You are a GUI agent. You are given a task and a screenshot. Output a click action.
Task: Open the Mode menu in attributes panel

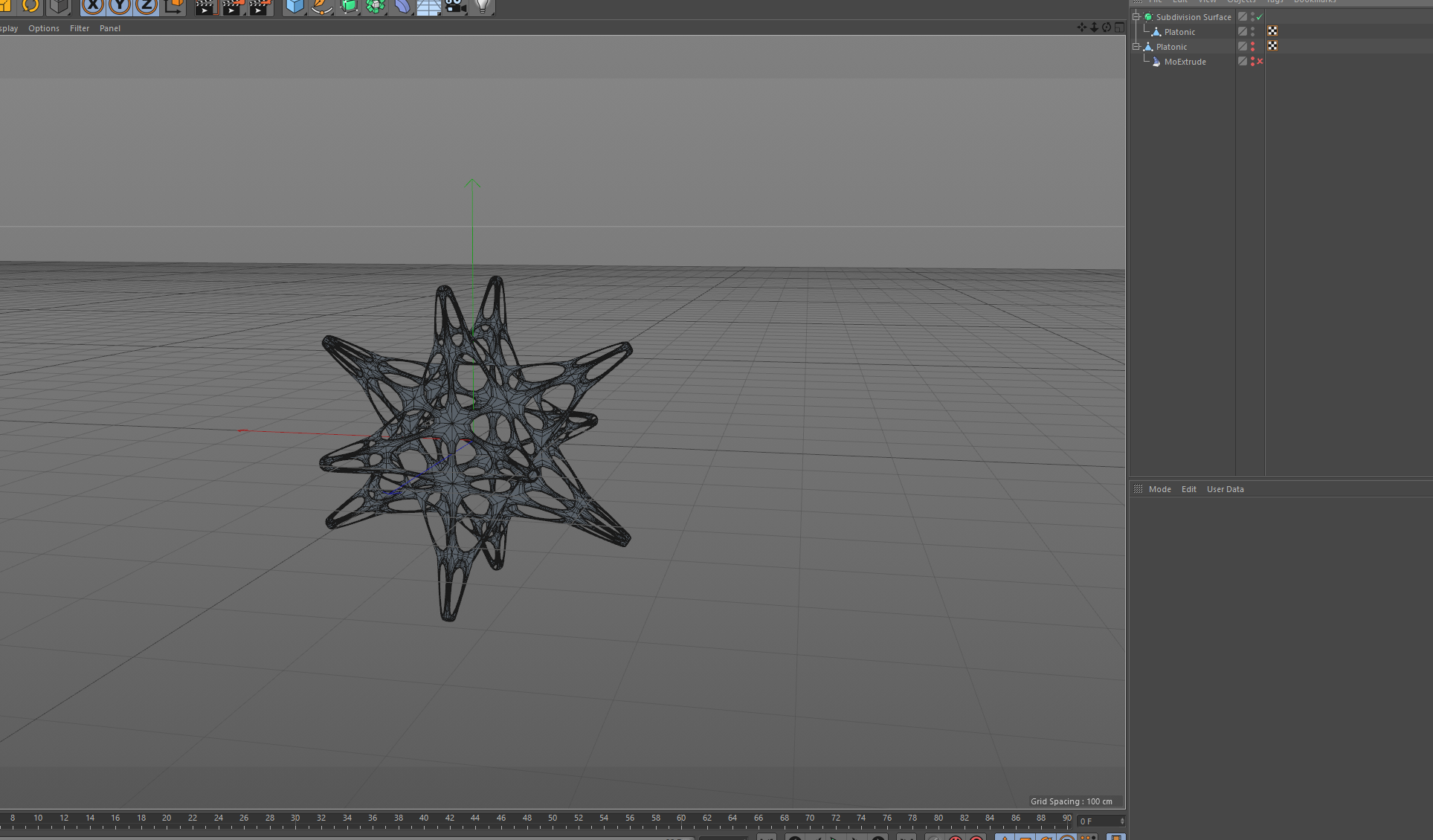pos(1159,489)
